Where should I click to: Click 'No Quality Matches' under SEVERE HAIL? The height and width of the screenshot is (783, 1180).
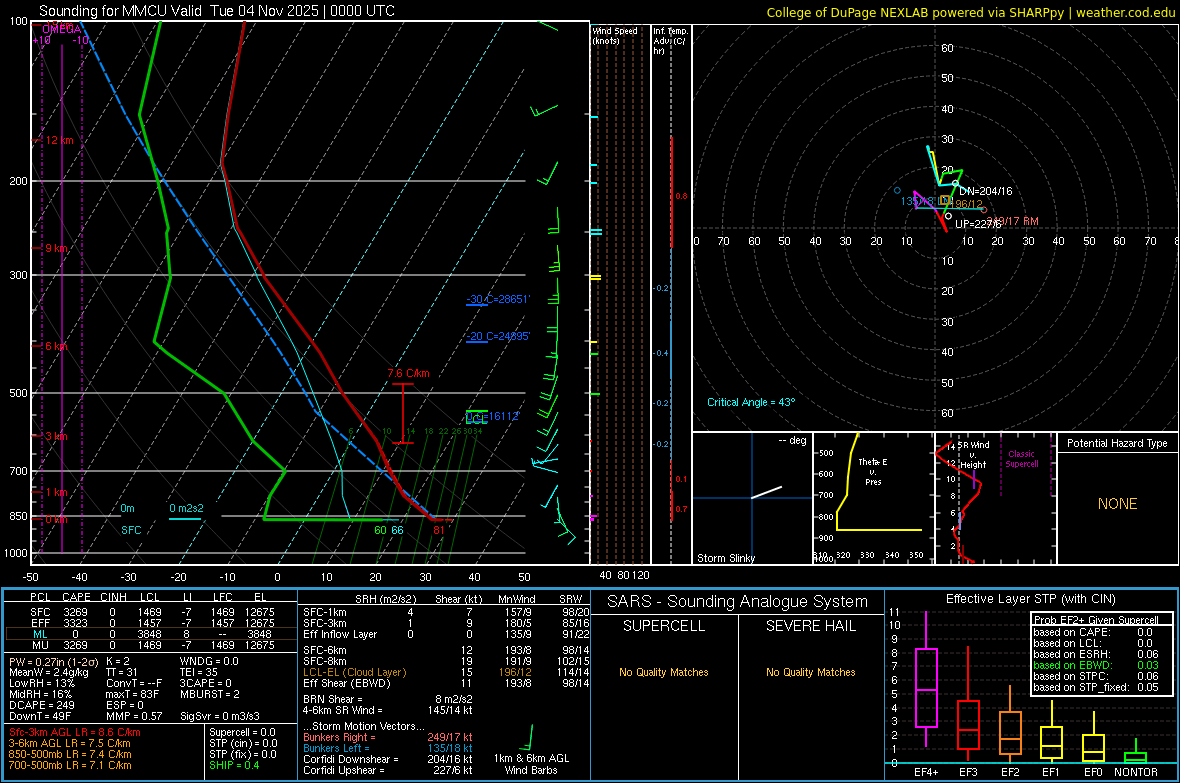pos(810,672)
